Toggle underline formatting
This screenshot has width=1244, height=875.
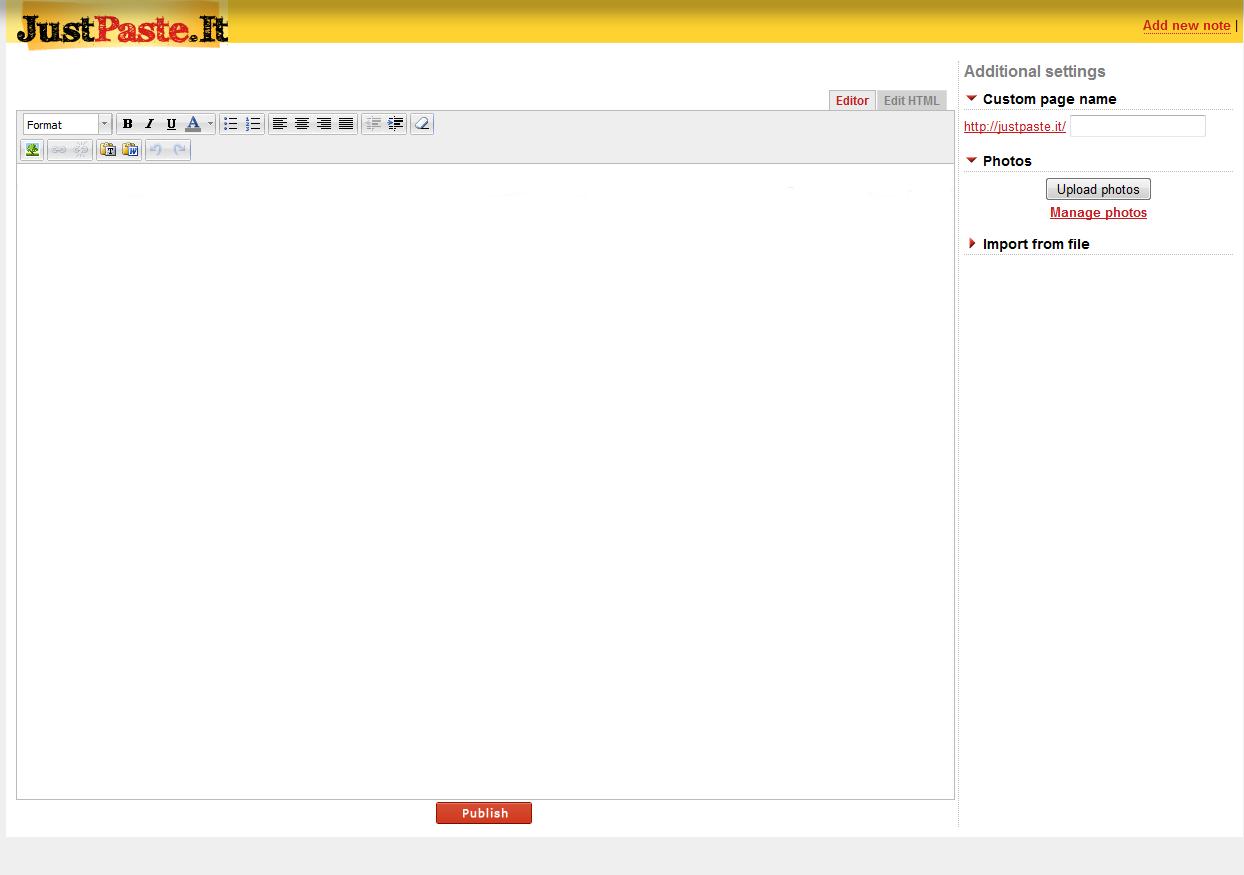click(x=171, y=123)
